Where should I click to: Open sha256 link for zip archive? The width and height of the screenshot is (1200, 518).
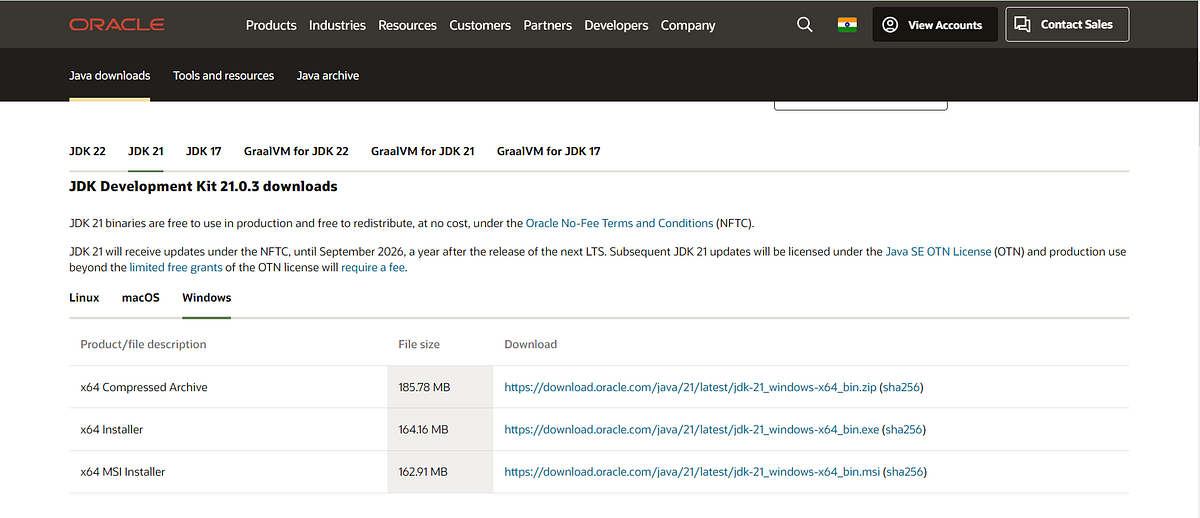tap(901, 387)
